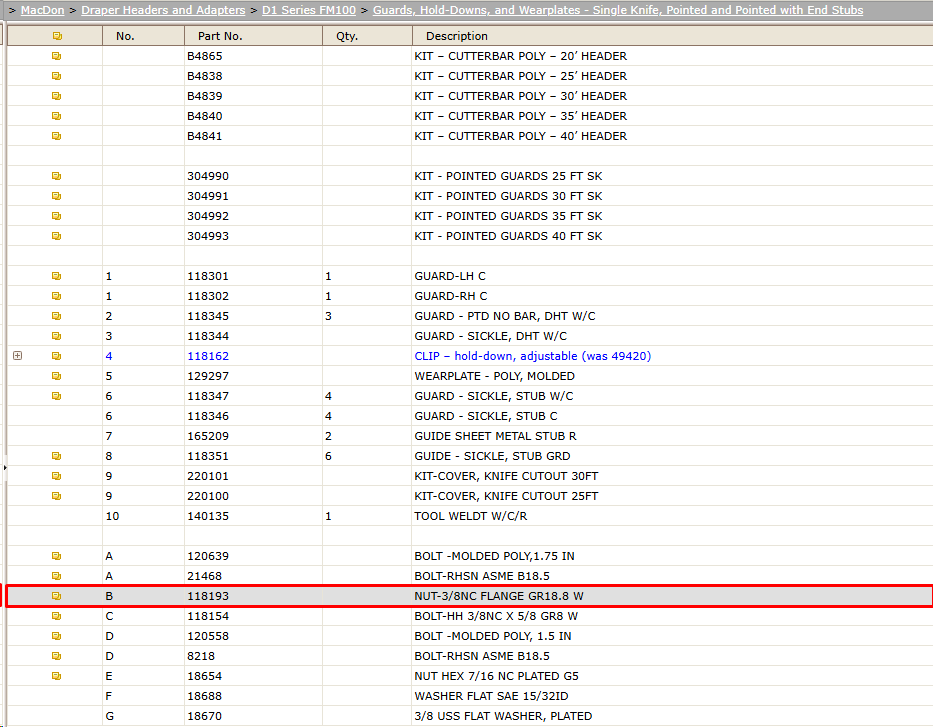Click note icon next to part 118162
This screenshot has width=933, height=727.
tap(57, 356)
